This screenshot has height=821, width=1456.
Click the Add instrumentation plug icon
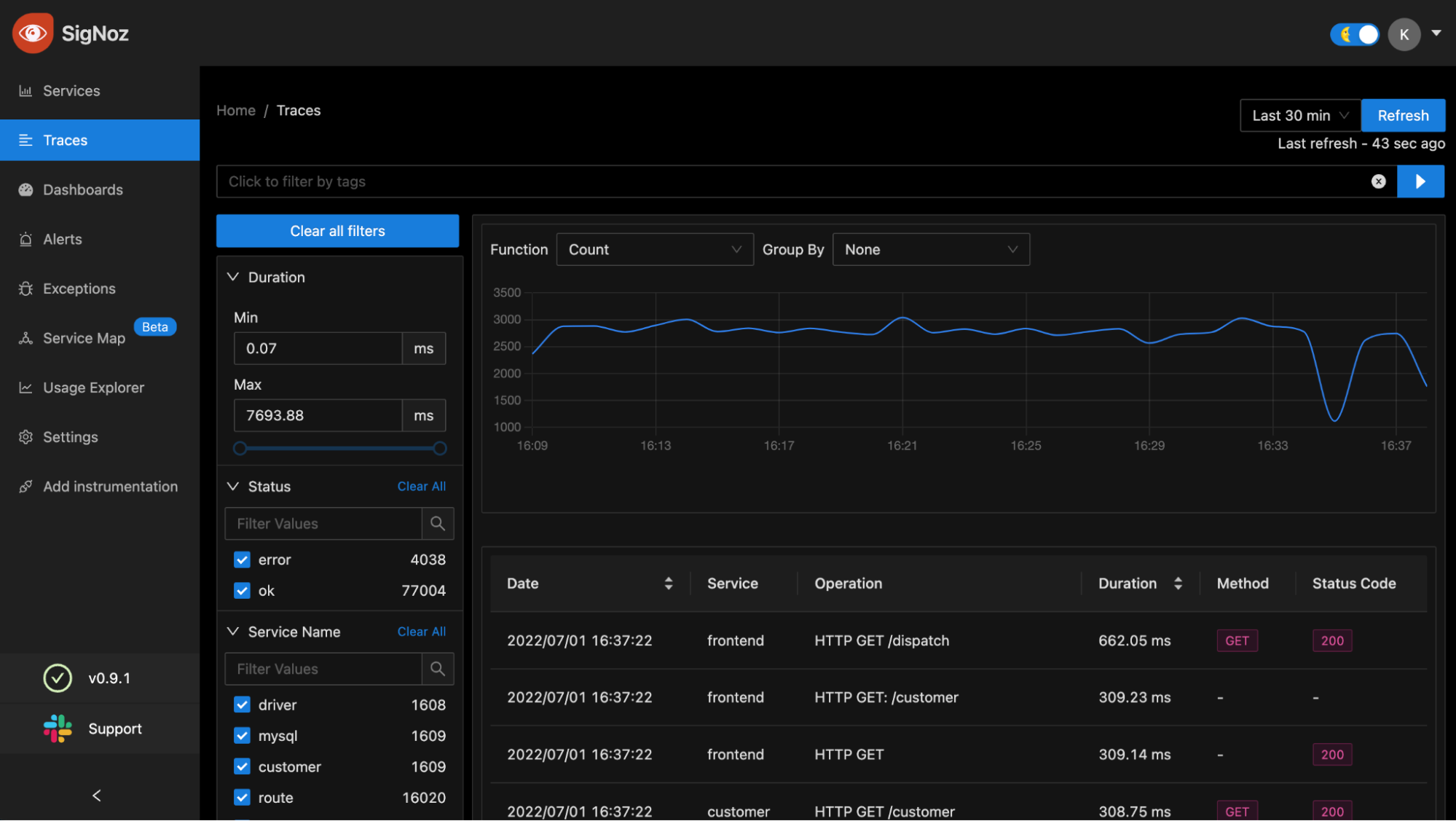point(25,487)
